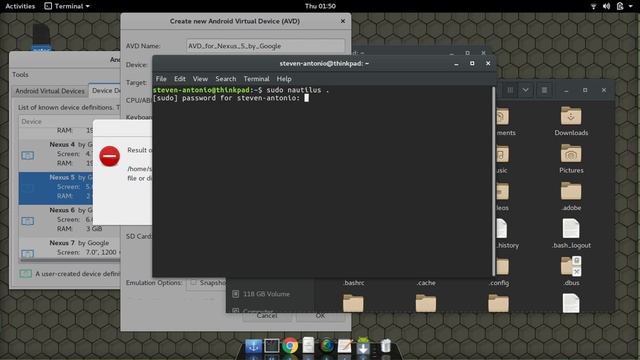The image size is (640, 360).
Task: Open the terminal Search menu
Action: [226, 79]
